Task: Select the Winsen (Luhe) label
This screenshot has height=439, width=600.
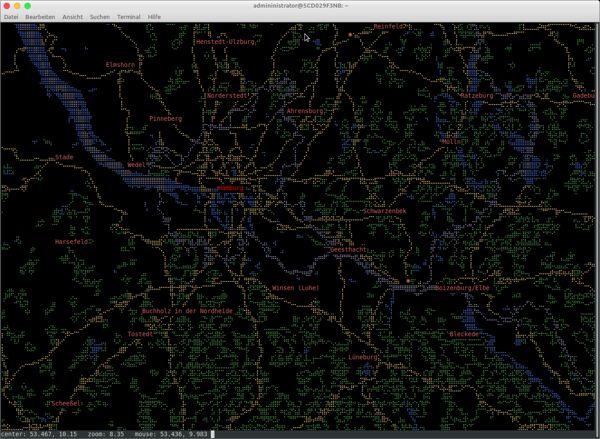Action: 295,288
